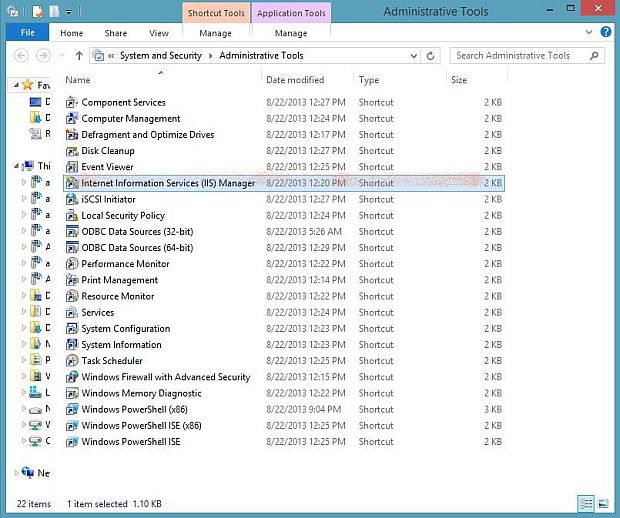Select the System Configuration icon

(x=72, y=329)
